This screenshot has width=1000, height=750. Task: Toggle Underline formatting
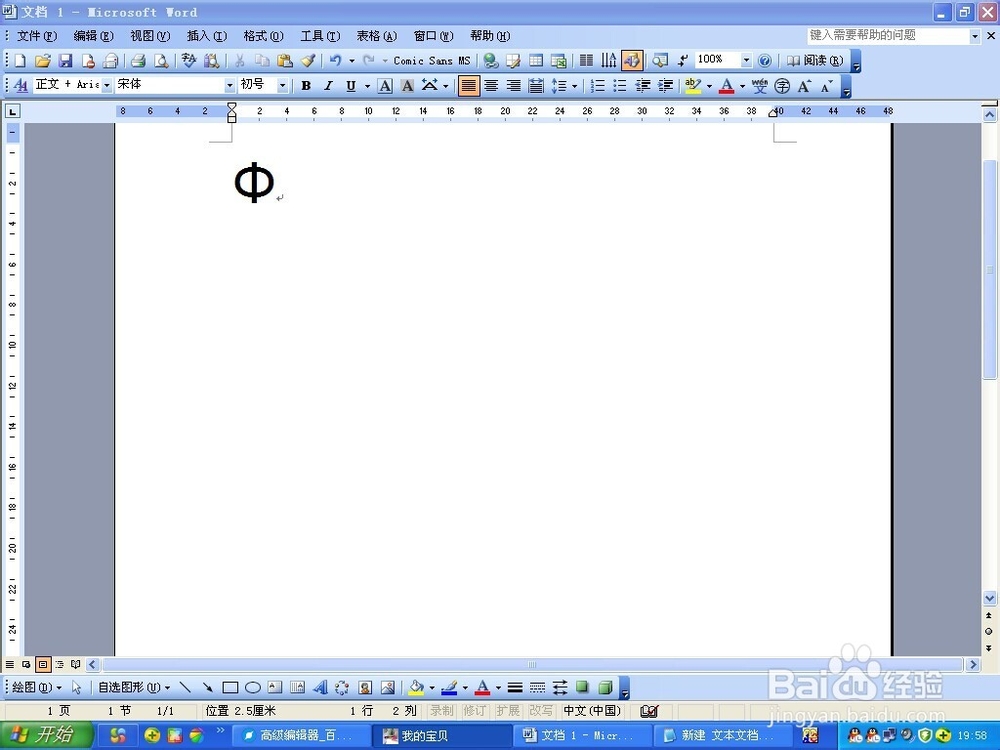point(351,85)
